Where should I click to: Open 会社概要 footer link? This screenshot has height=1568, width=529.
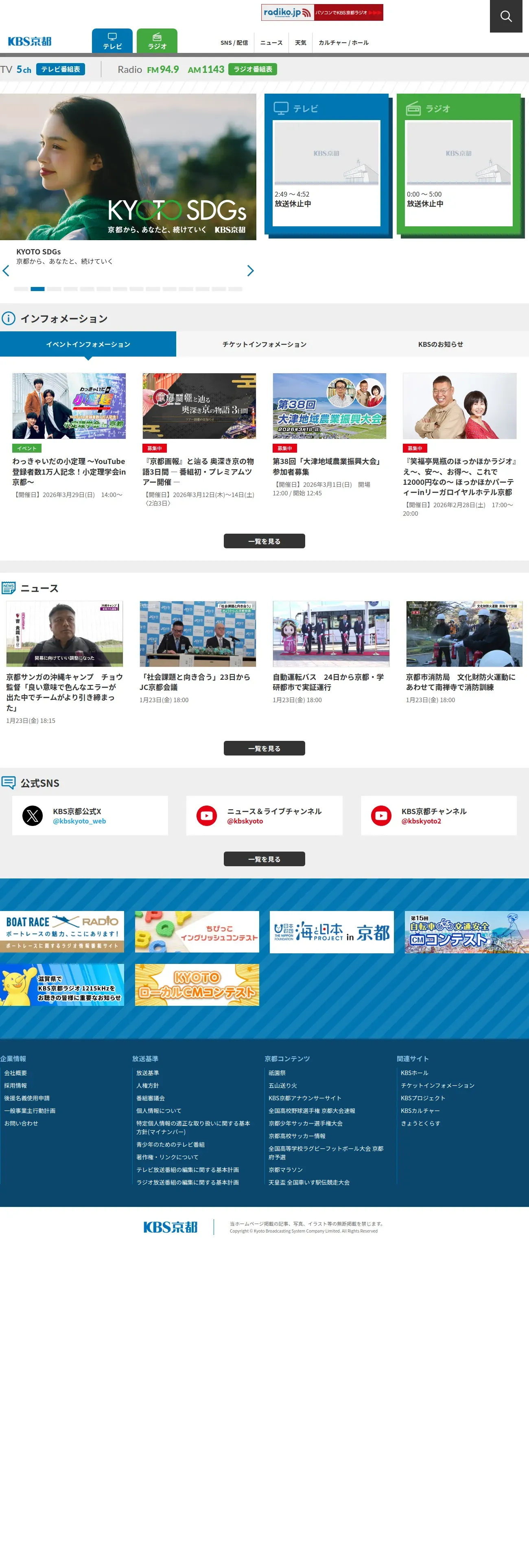16,1073
